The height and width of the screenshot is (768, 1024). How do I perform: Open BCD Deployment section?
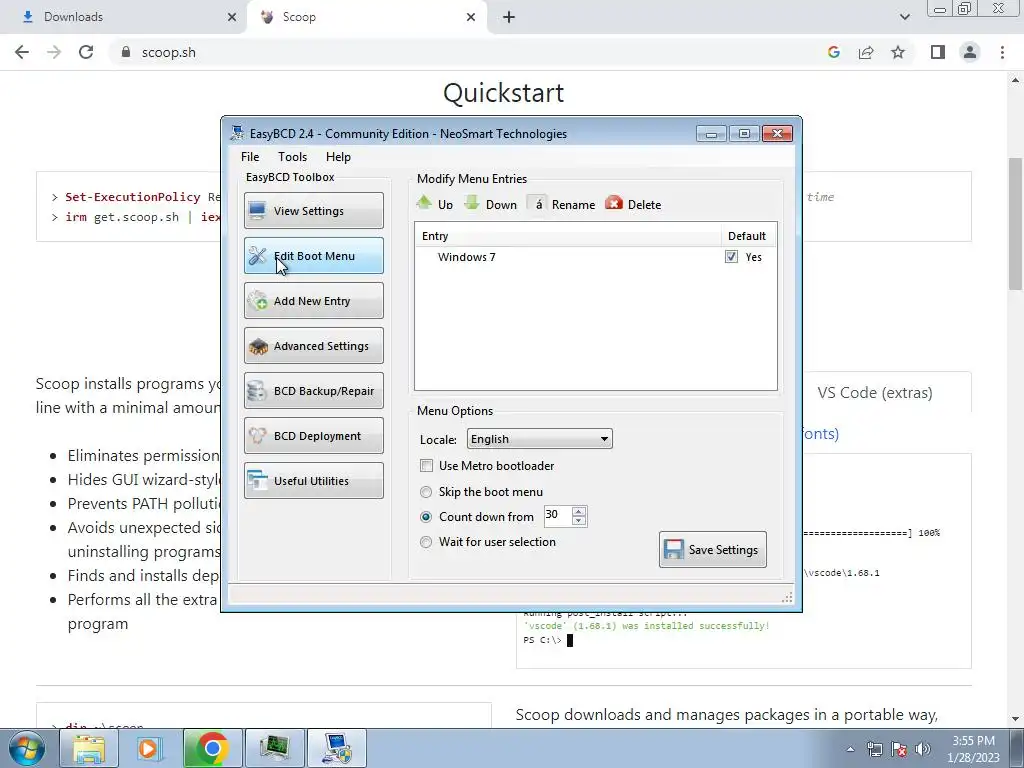coord(313,436)
